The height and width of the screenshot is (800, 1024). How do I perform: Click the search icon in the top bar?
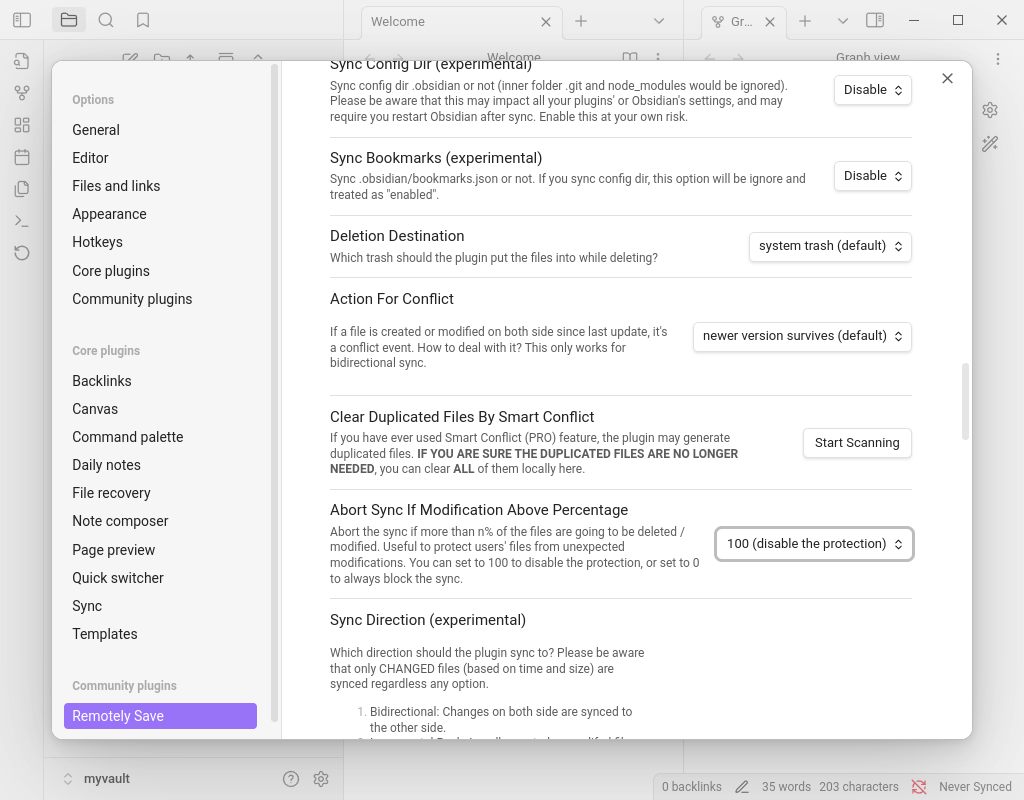pos(106,20)
